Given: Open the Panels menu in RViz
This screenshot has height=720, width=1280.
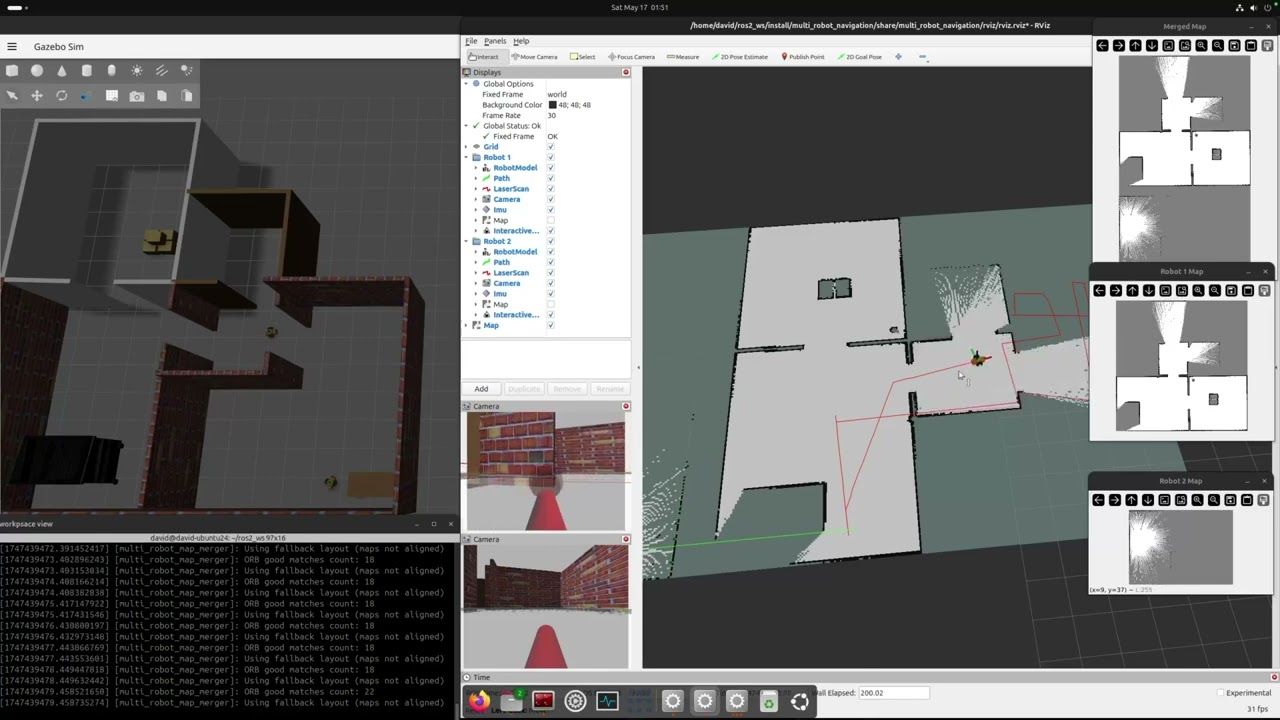Looking at the screenshot, I should click(x=495, y=41).
